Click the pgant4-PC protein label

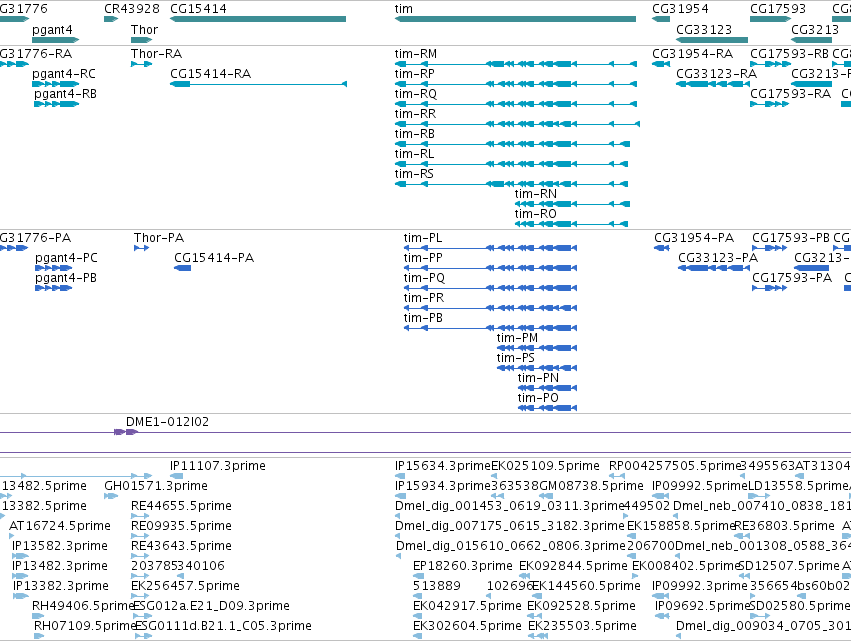[x=66, y=258]
